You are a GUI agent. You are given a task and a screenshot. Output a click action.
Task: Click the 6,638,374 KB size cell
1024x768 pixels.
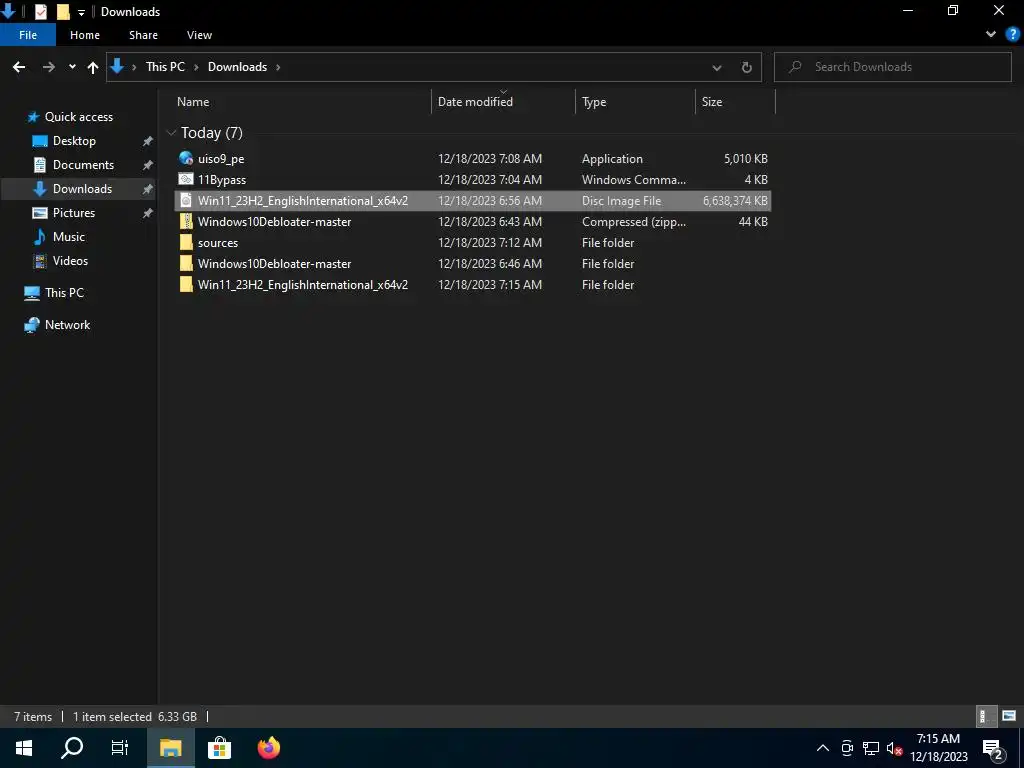click(735, 200)
